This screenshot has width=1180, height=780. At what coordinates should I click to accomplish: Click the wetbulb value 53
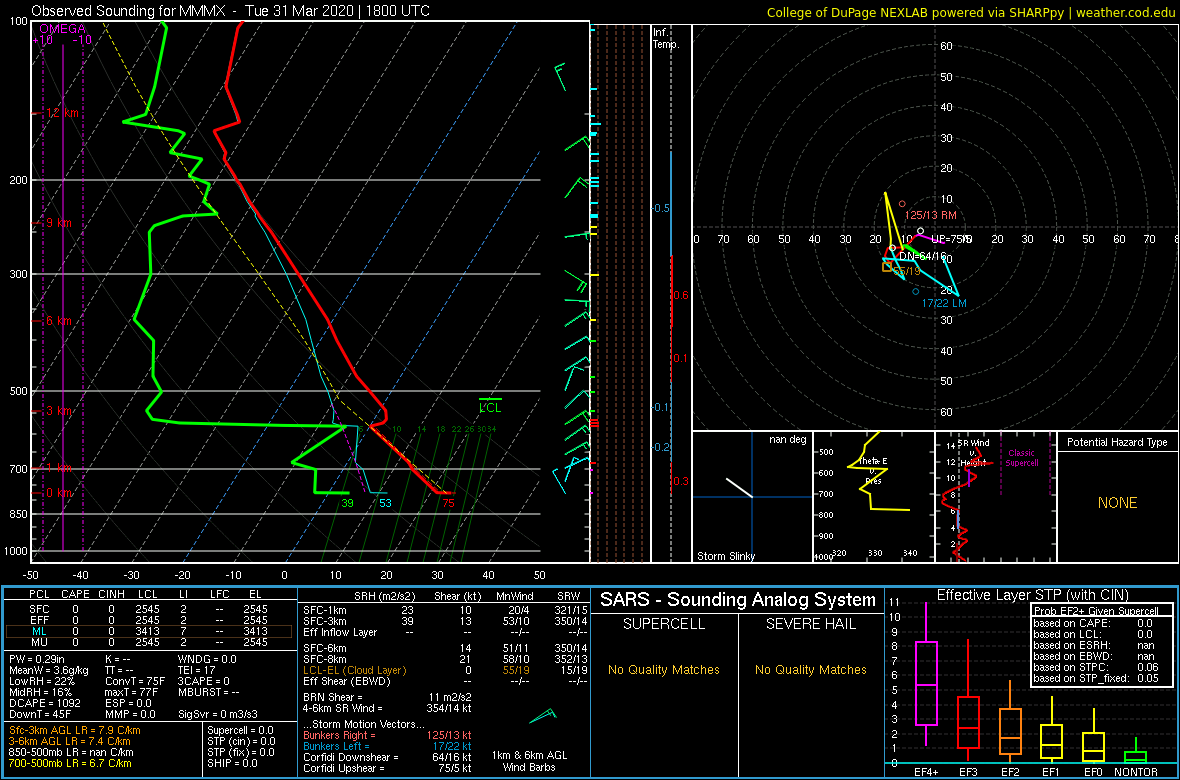pos(385,504)
